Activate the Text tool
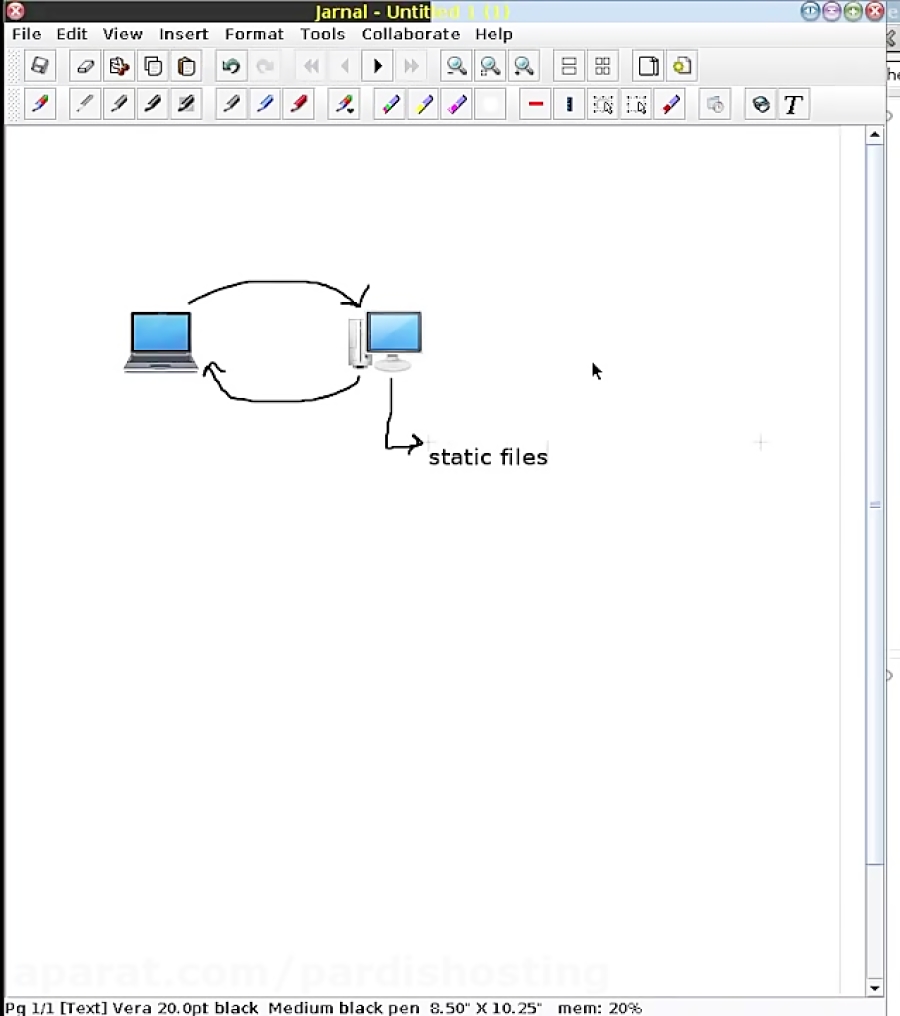Viewport: 900px width, 1016px height. 793,103
